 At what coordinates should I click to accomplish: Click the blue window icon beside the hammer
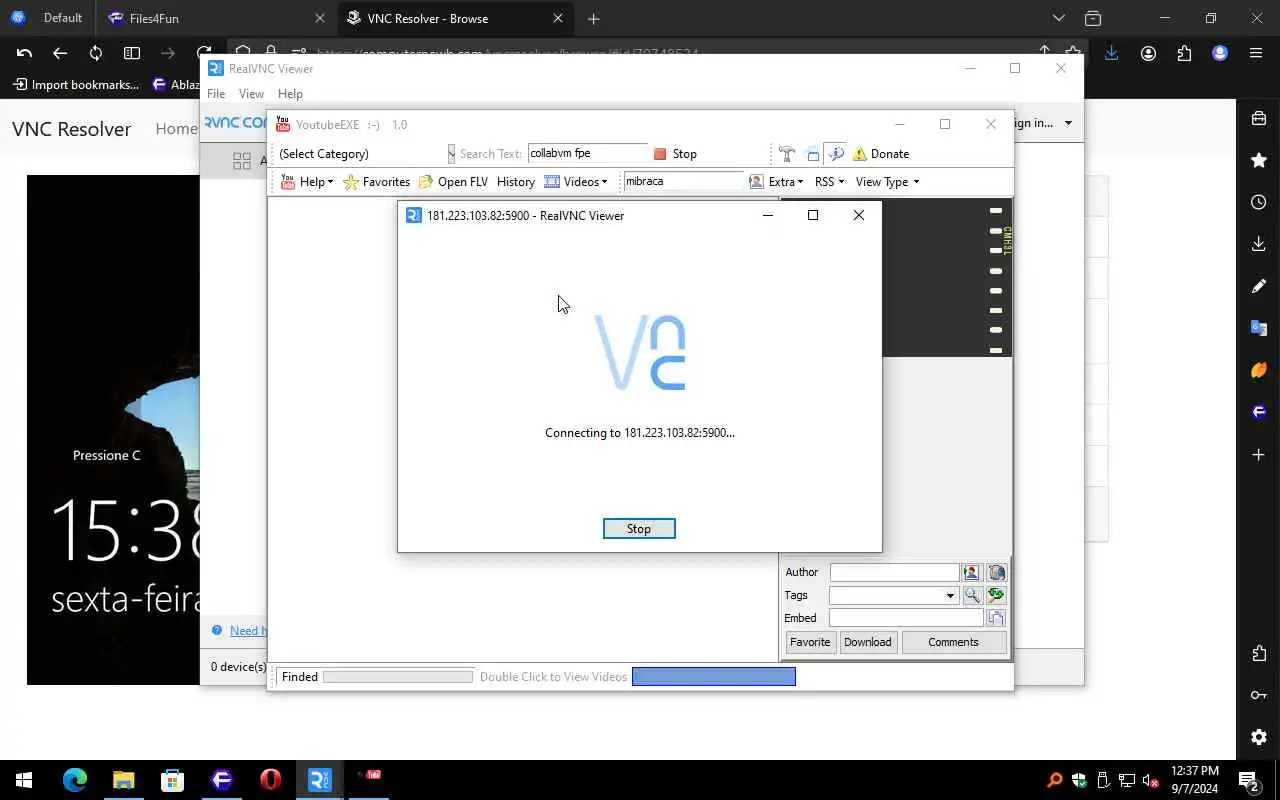812,154
